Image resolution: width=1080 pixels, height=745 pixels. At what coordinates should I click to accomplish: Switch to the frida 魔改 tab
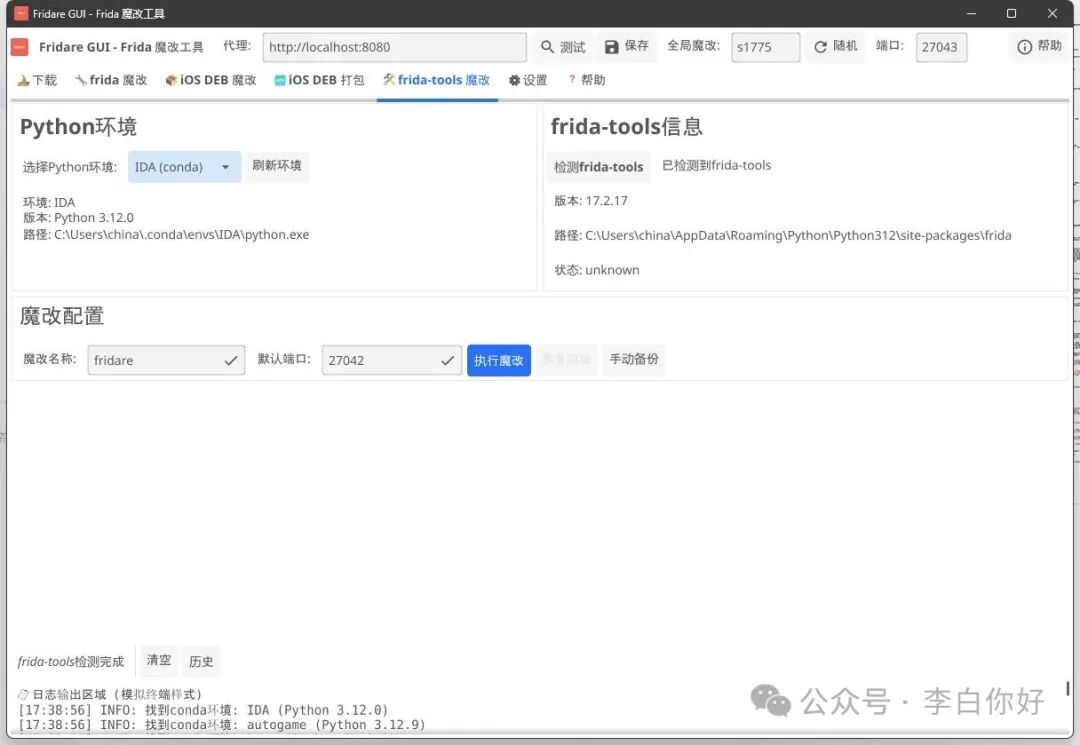pos(111,80)
